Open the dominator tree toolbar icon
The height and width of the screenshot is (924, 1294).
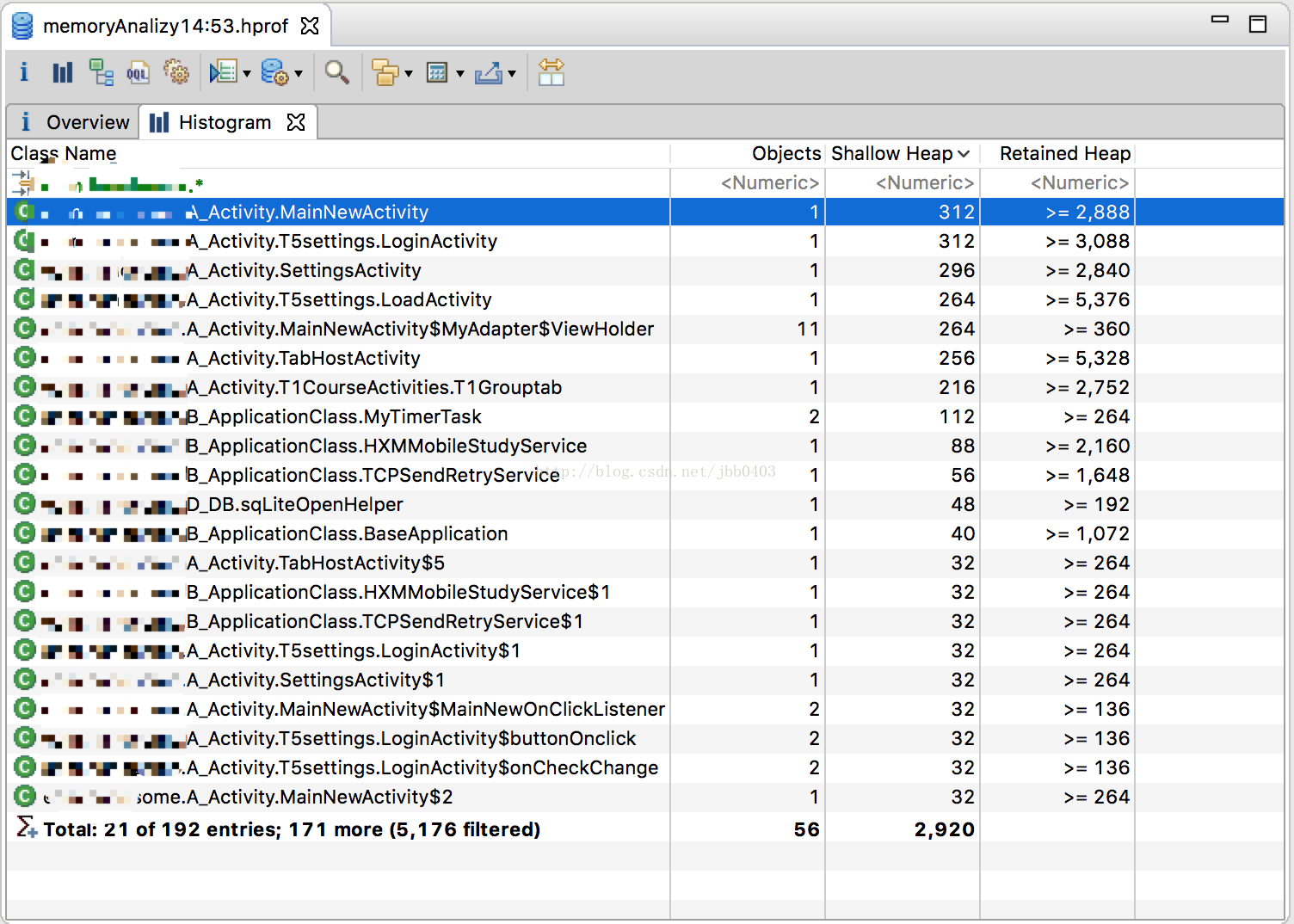pos(102,73)
